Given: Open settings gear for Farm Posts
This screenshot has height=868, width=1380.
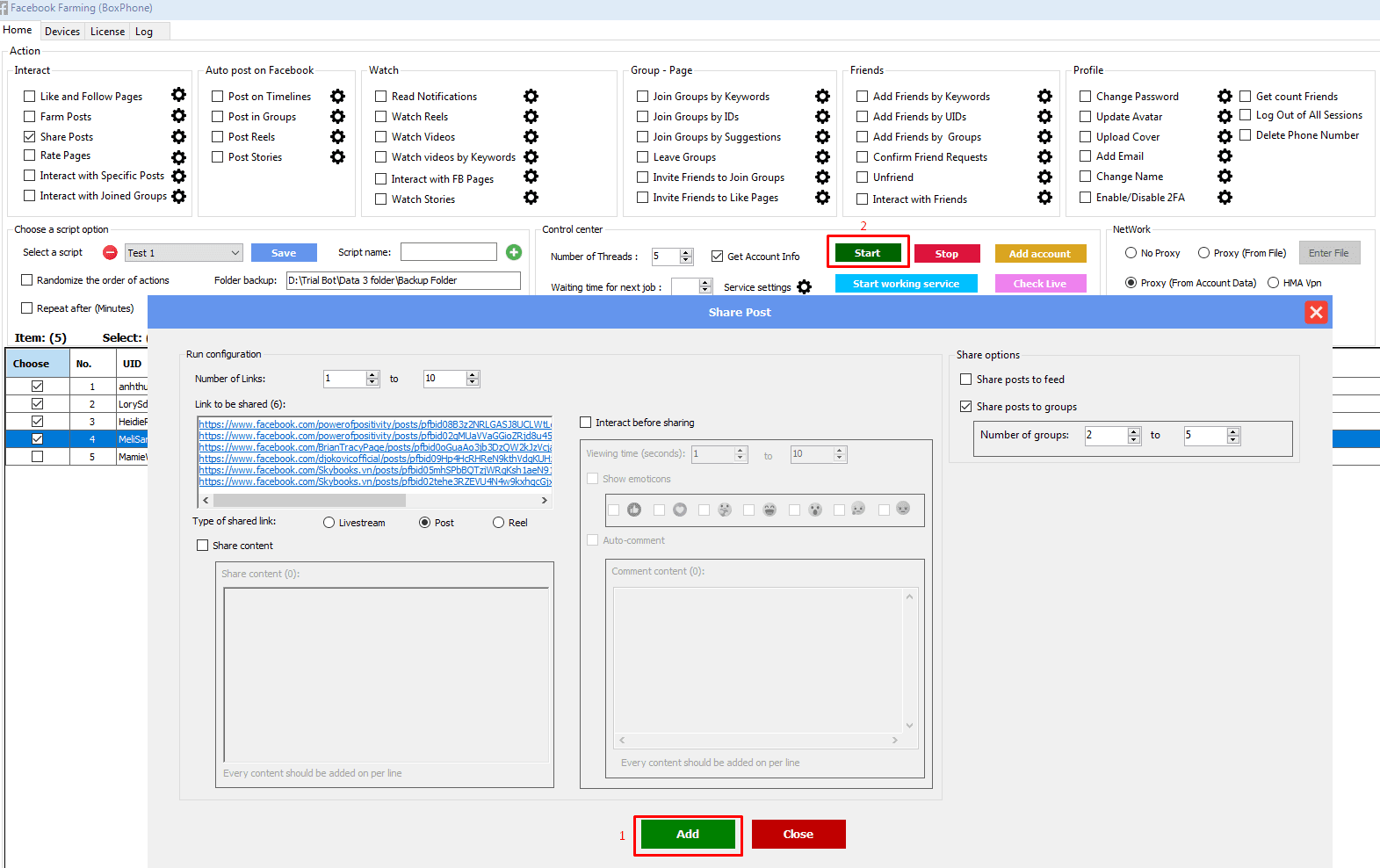Looking at the screenshot, I should [x=179, y=115].
